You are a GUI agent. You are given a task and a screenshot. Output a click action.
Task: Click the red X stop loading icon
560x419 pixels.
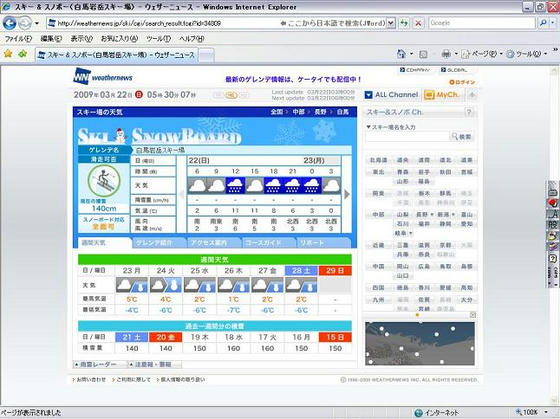point(418,23)
